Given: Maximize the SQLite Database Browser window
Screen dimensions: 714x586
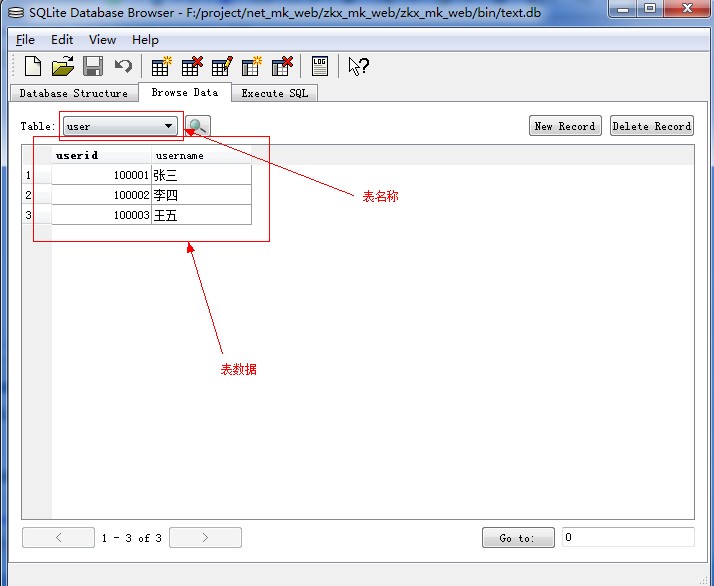Looking at the screenshot, I should click(650, 9).
